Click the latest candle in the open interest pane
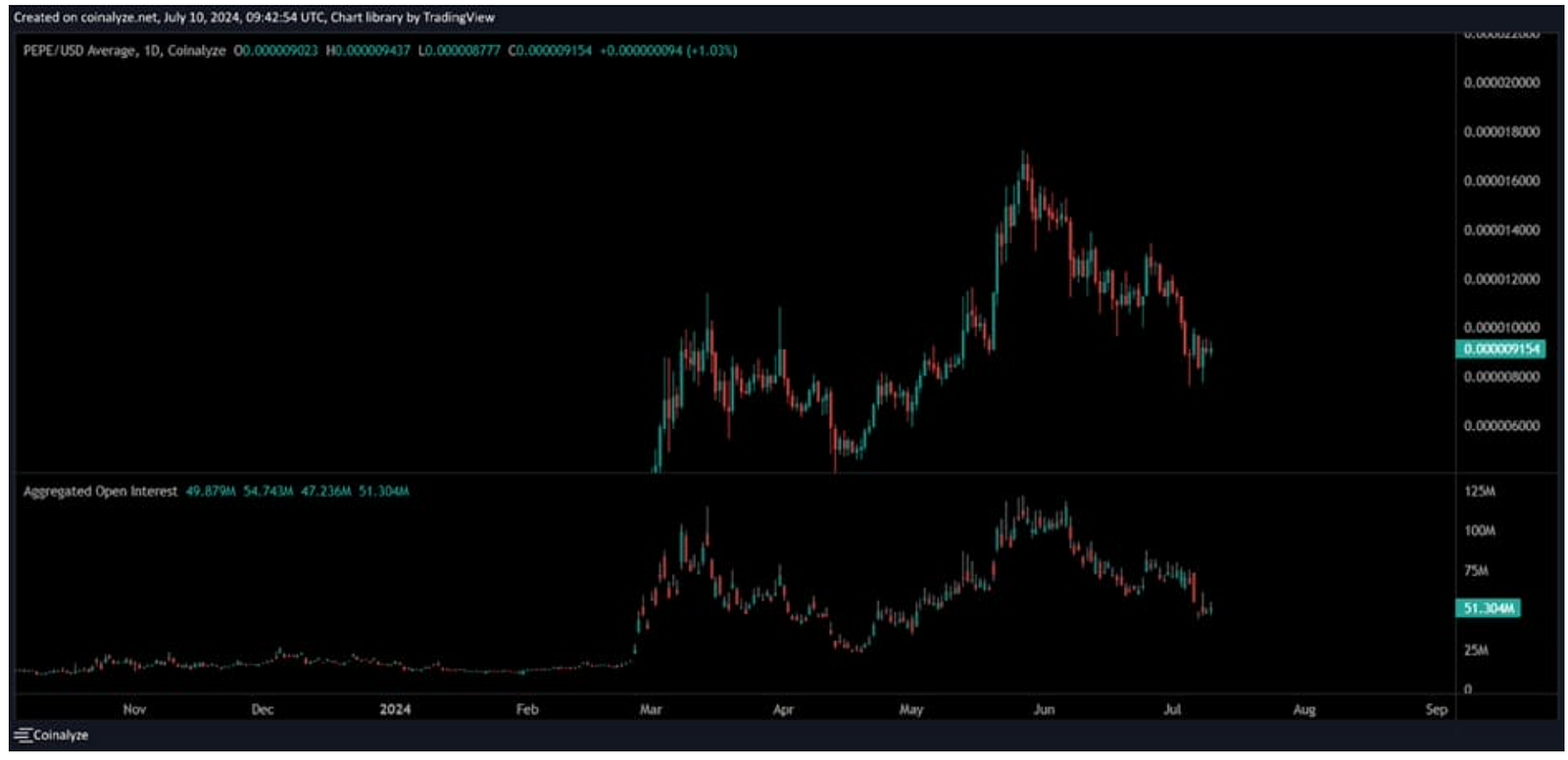1568x760 pixels. tap(1211, 608)
